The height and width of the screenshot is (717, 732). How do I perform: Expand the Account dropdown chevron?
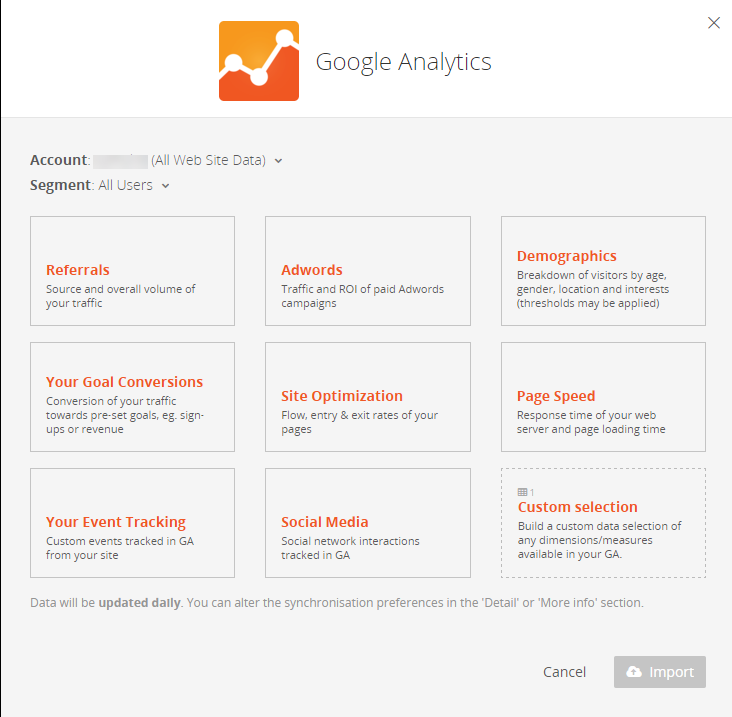pyautogui.click(x=279, y=160)
